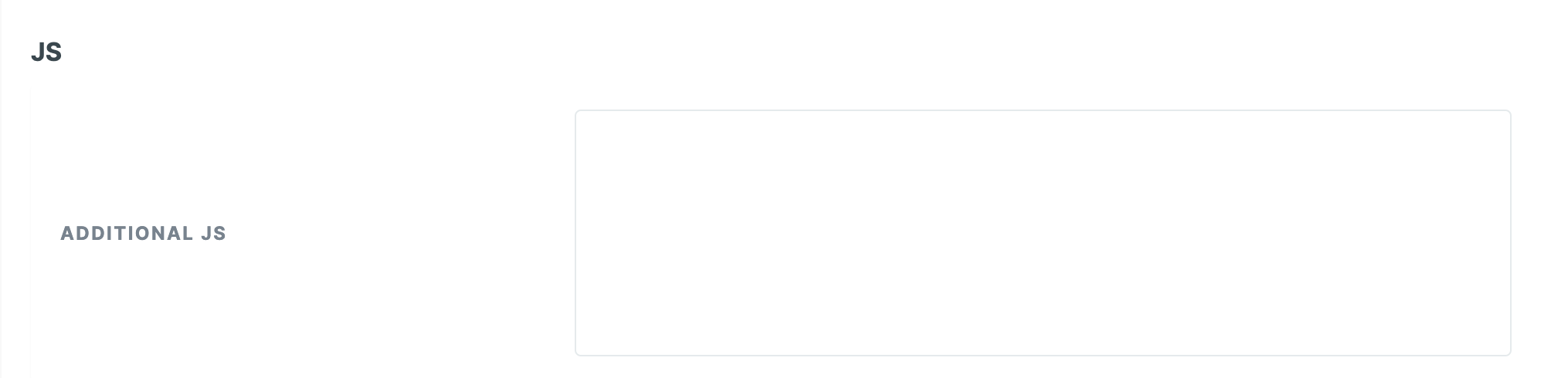Screen dimensions: 1568x378
Task: Set focus to the custom JS textarea
Action: (x=1042, y=232)
